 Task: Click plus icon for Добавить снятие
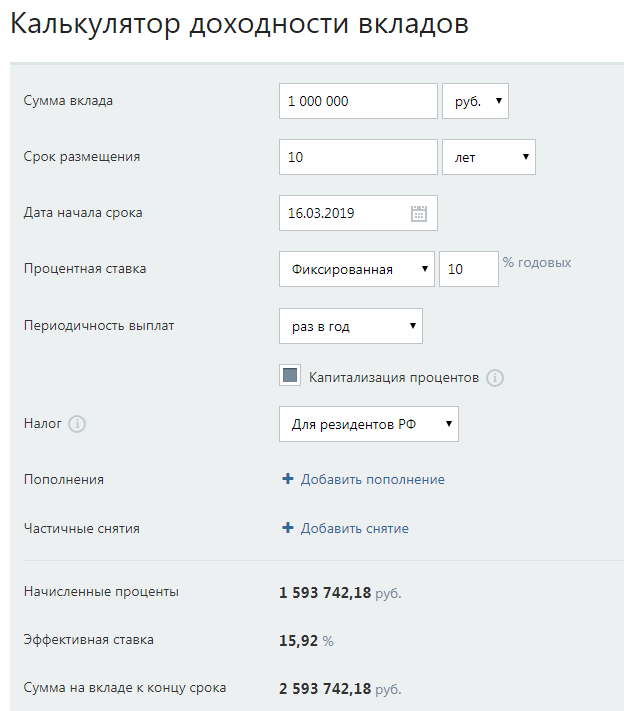coord(288,528)
